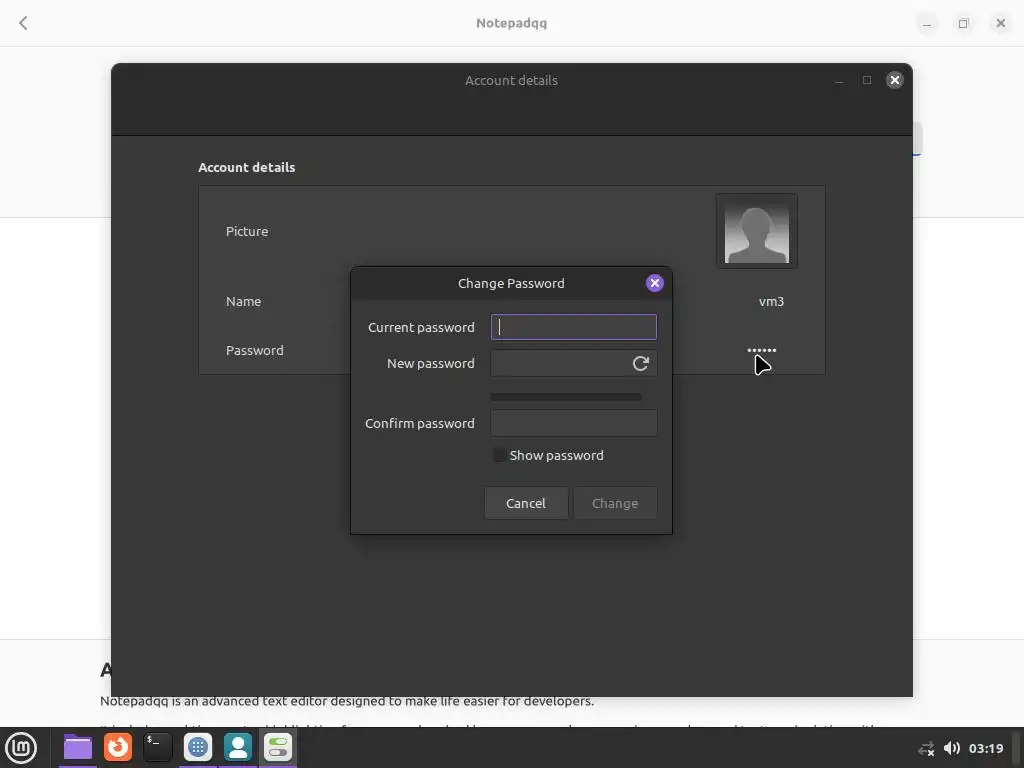
Task: Open the Files manager from taskbar
Action: [x=78, y=747]
